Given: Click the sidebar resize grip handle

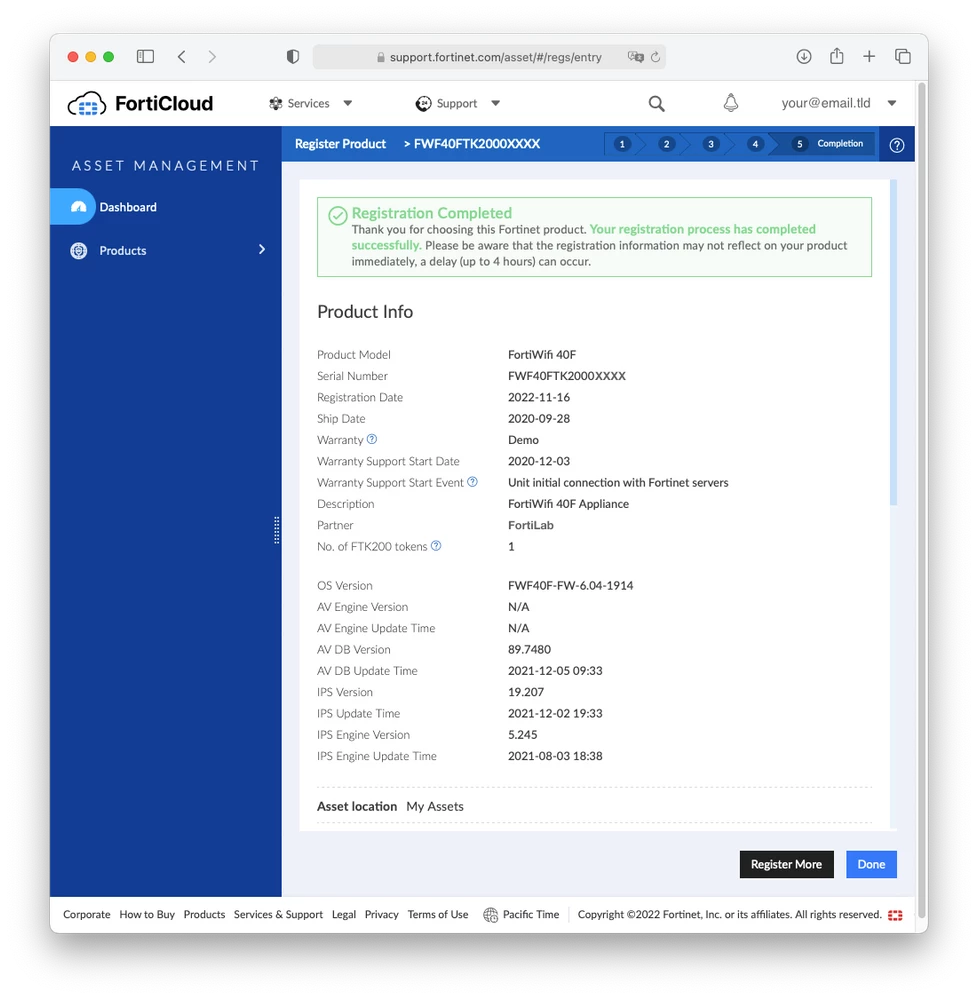Looking at the screenshot, I should pos(277,530).
